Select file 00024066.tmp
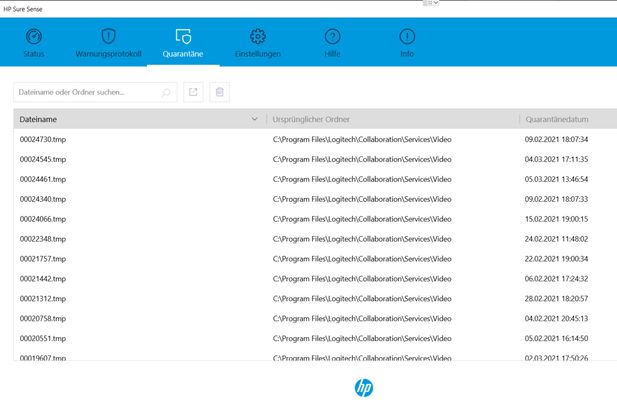 click(x=43, y=219)
